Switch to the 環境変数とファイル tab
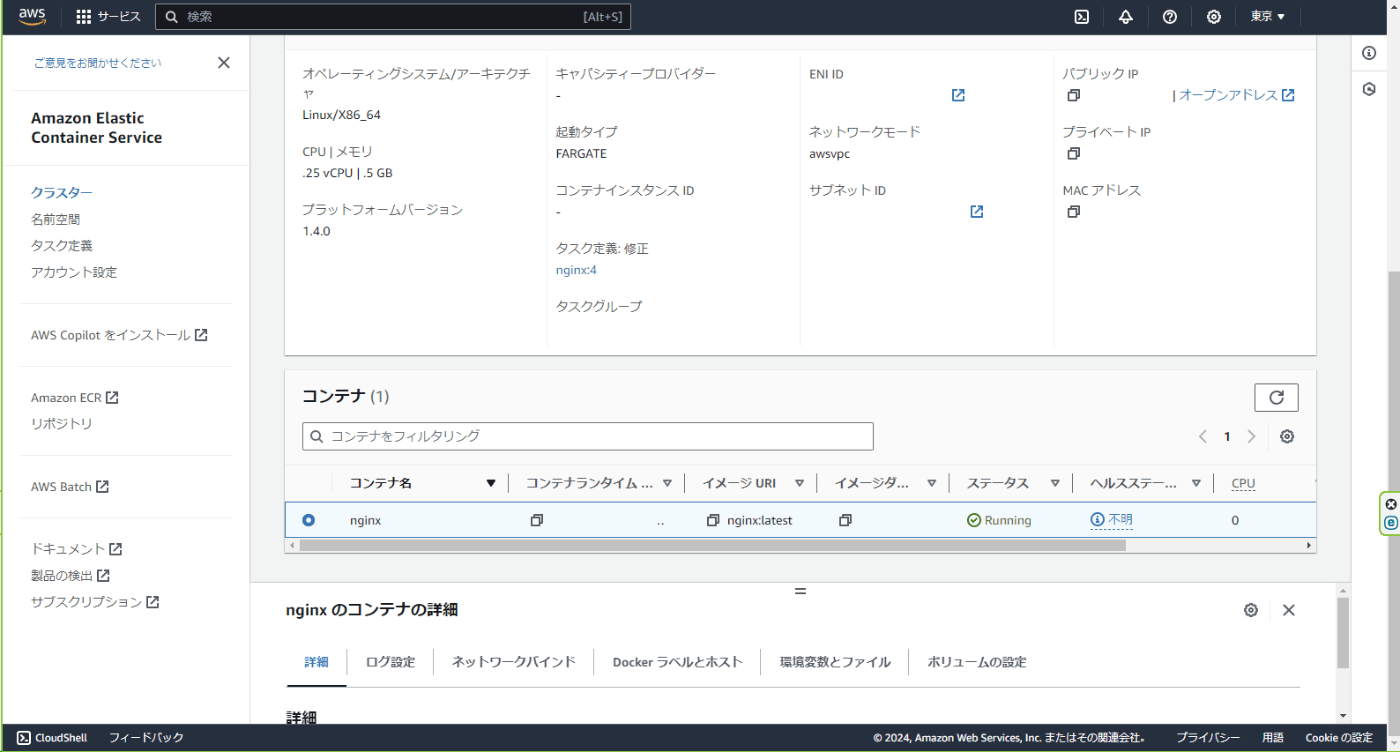The image size is (1400, 752). (x=835, y=662)
